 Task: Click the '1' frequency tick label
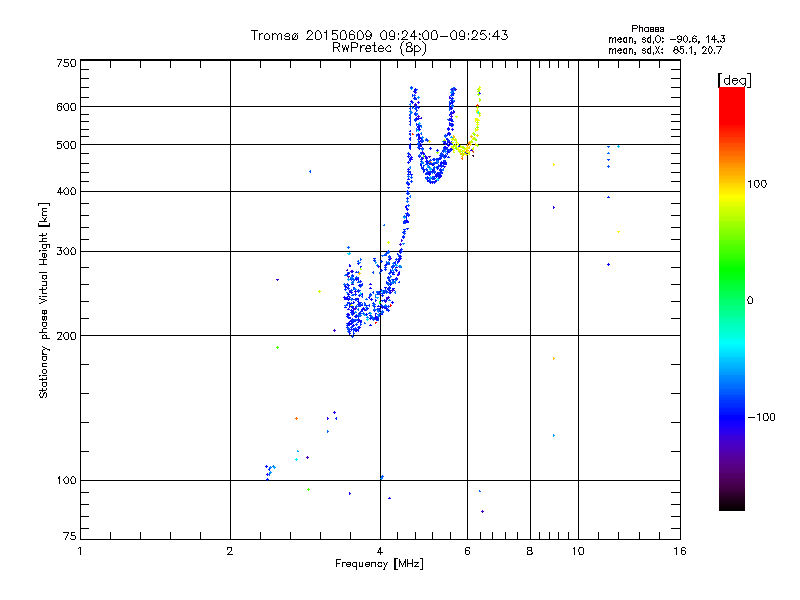(80, 551)
